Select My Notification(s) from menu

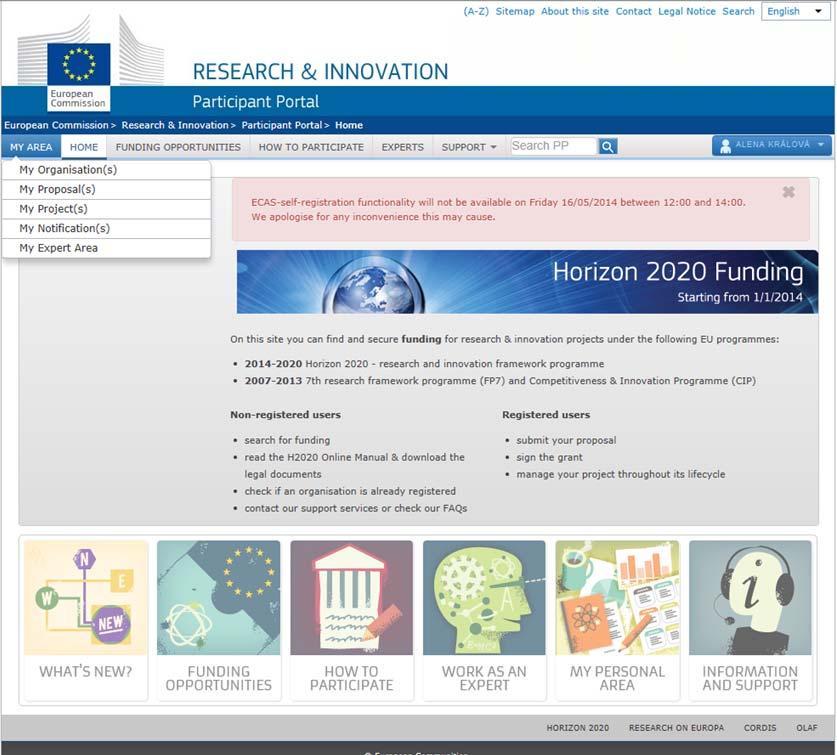click(106, 229)
